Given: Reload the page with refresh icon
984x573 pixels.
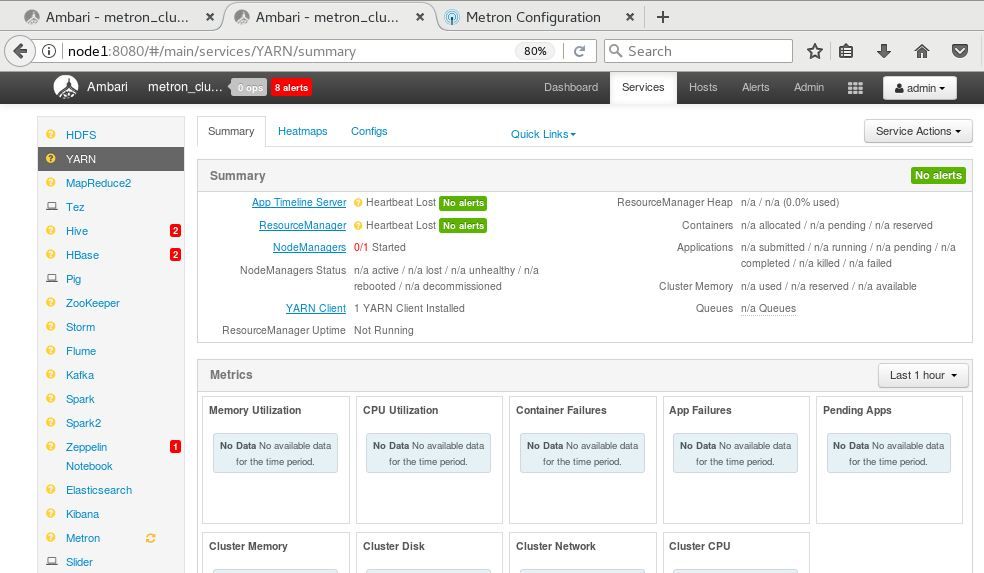Looking at the screenshot, I should [x=579, y=51].
